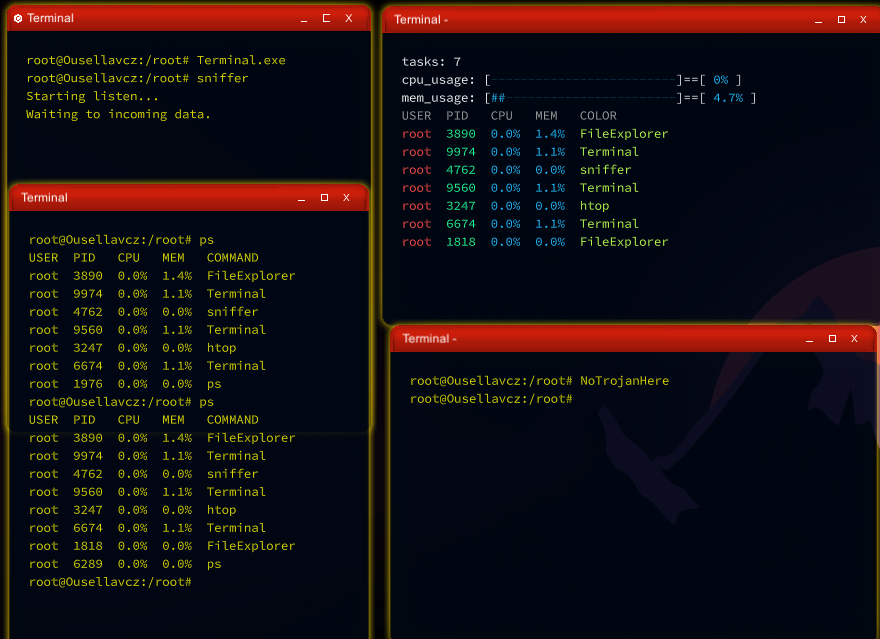Minimize the htop Terminal window with tasks list
This screenshot has height=639, width=880.
[x=818, y=20]
